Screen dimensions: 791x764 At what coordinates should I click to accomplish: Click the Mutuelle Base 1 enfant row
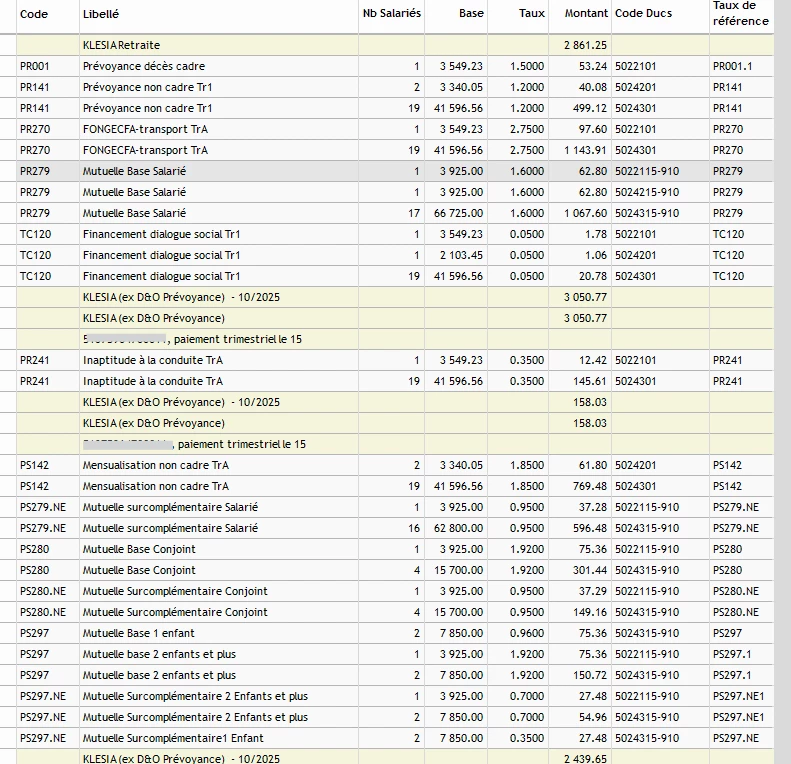[139, 633]
